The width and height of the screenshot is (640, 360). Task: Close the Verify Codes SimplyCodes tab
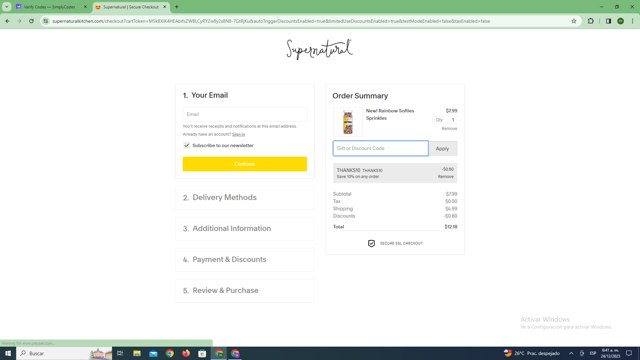click(x=85, y=7)
